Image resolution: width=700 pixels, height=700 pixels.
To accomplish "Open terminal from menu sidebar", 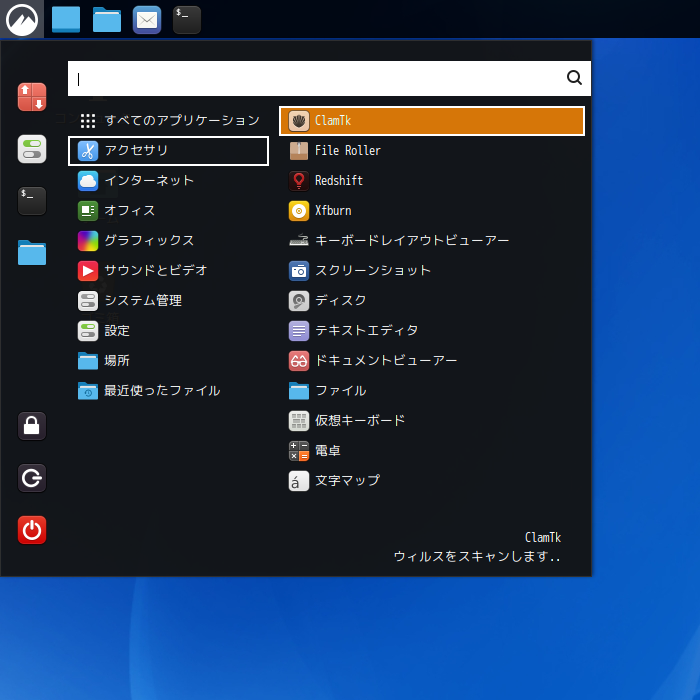I will (x=32, y=201).
